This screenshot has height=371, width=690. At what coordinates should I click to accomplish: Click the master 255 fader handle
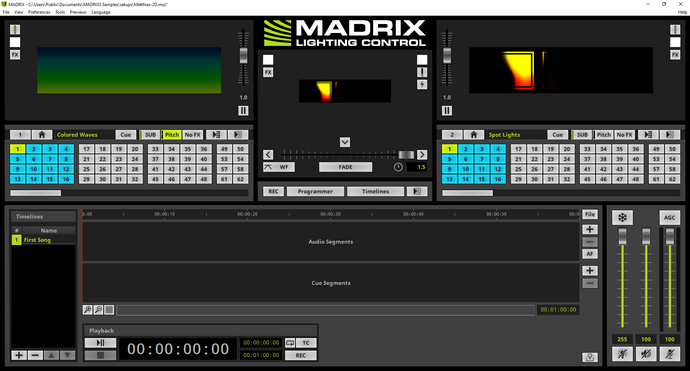tap(622, 236)
